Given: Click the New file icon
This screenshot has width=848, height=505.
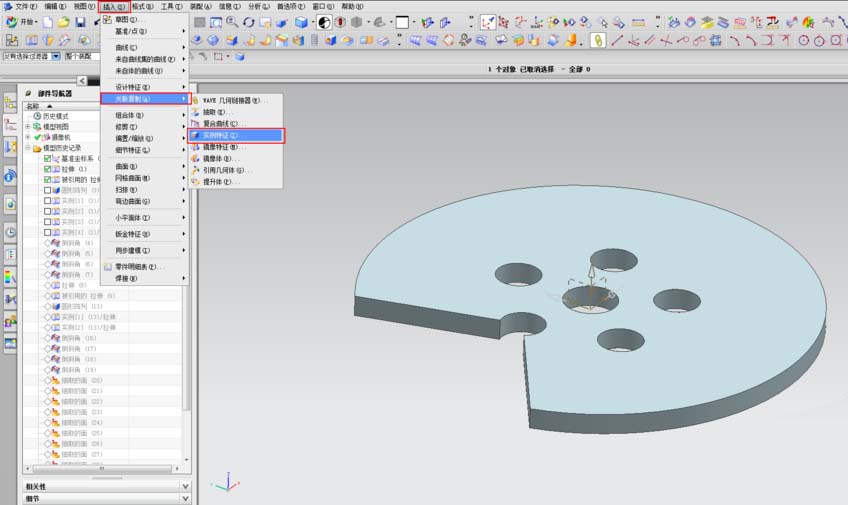Looking at the screenshot, I should point(47,22).
